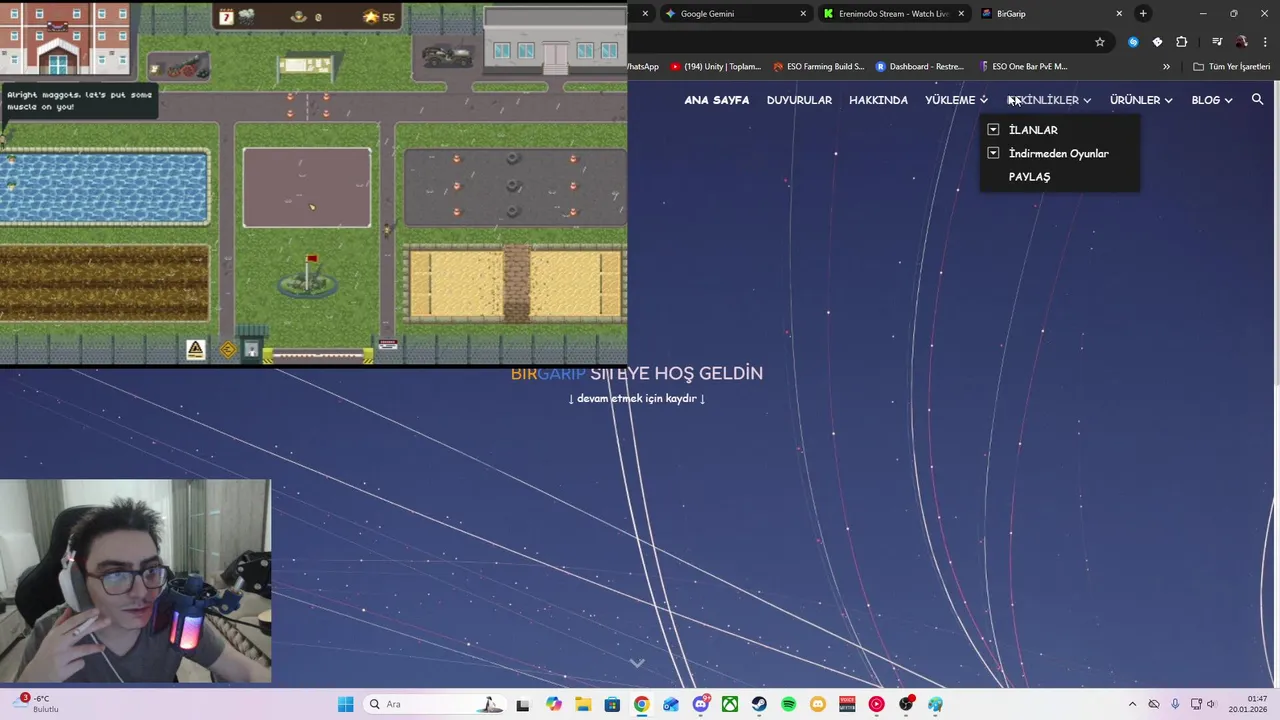This screenshot has height=720, width=1280.
Task: Open Task View from the taskbar
Action: pyautogui.click(x=522, y=704)
